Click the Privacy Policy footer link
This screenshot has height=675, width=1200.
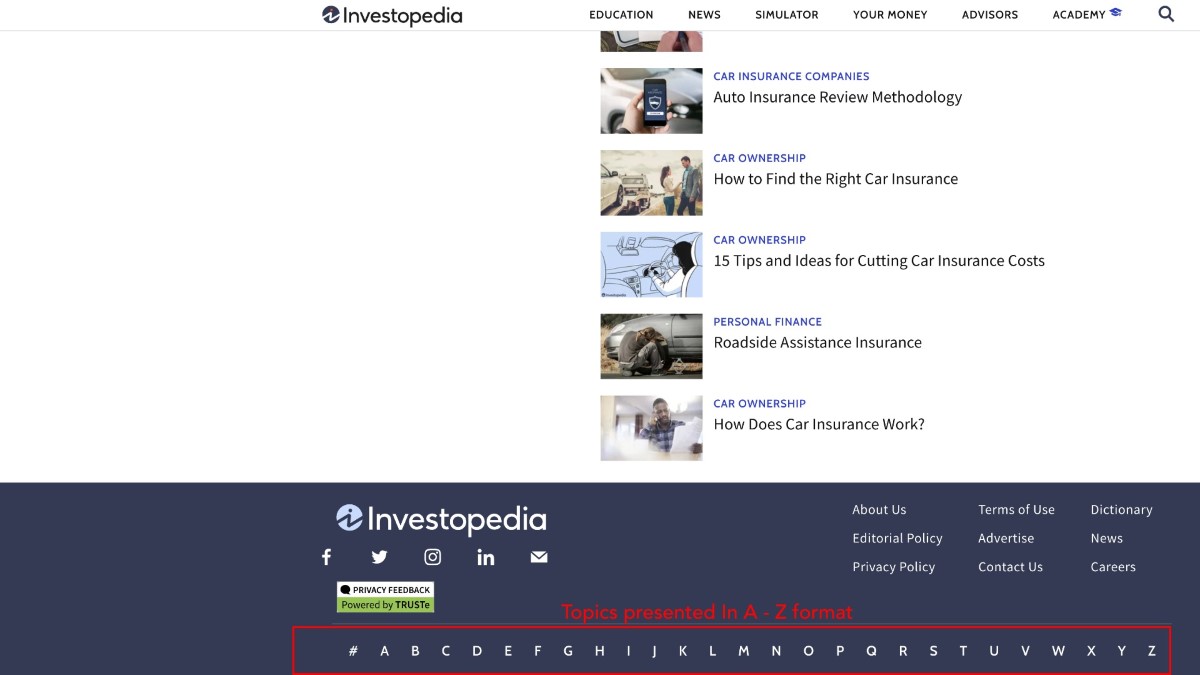[893, 567]
